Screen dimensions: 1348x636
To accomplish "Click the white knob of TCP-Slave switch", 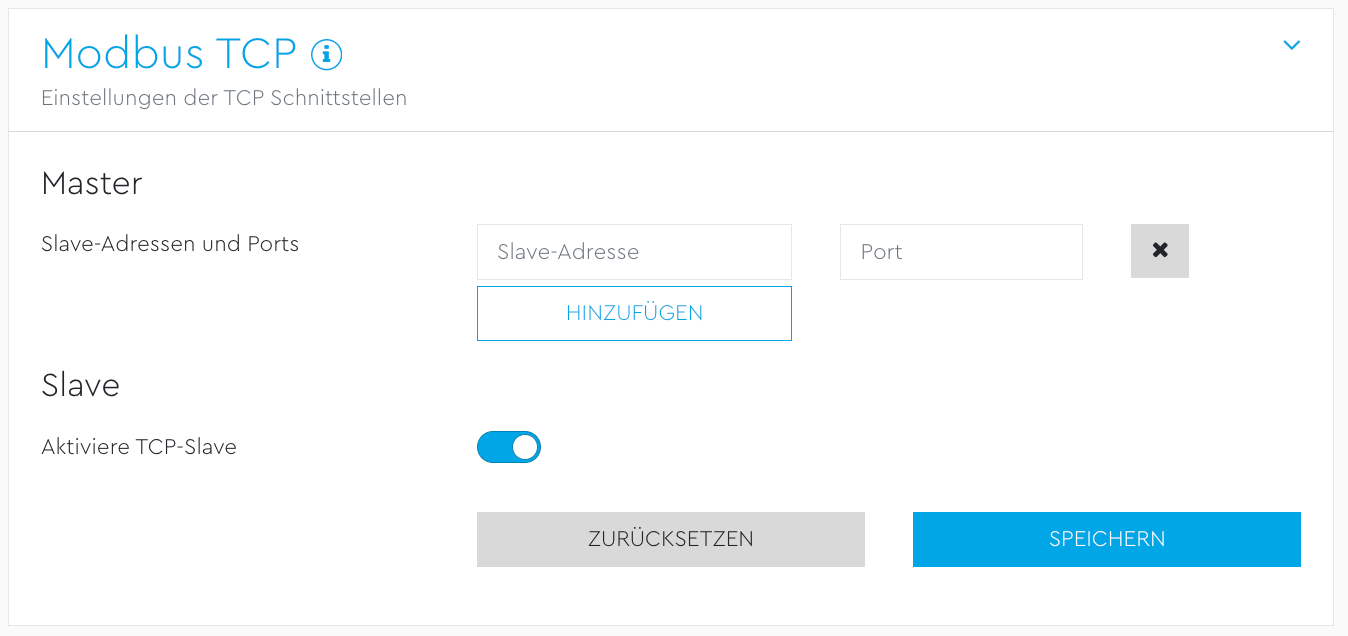I will click(x=525, y=447).
